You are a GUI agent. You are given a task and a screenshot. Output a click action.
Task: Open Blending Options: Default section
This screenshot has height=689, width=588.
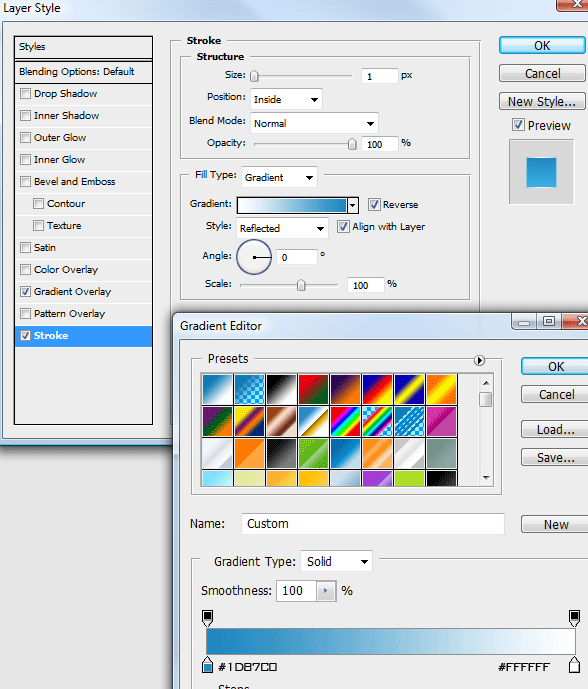(x=83, y=72)
